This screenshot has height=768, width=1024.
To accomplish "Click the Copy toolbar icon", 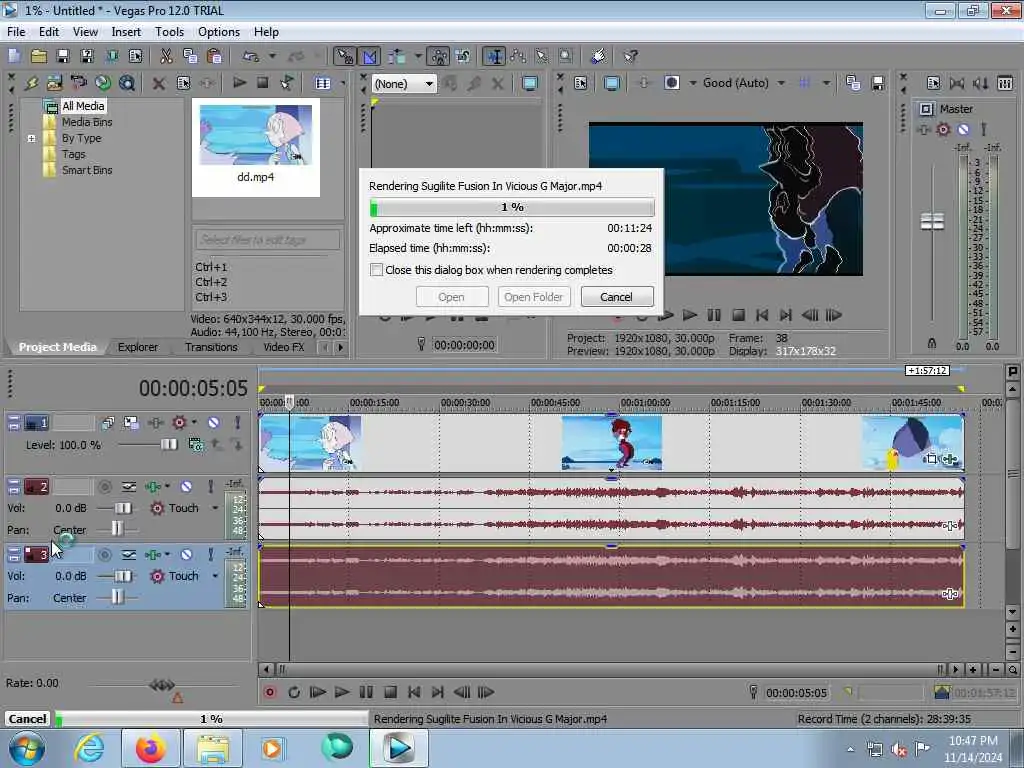I will click(x=190, y=56).
